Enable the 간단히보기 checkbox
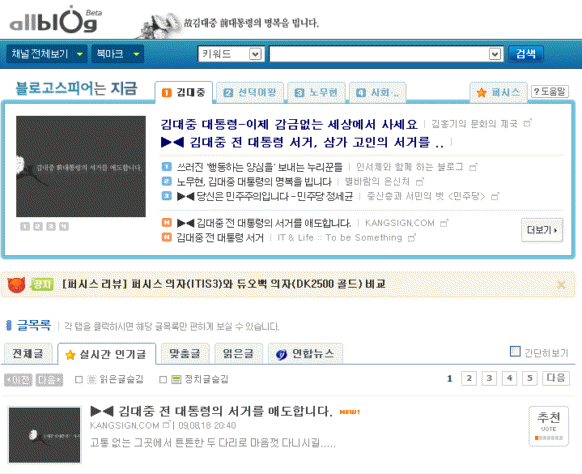The image size is (582, 474). point(515,351)
